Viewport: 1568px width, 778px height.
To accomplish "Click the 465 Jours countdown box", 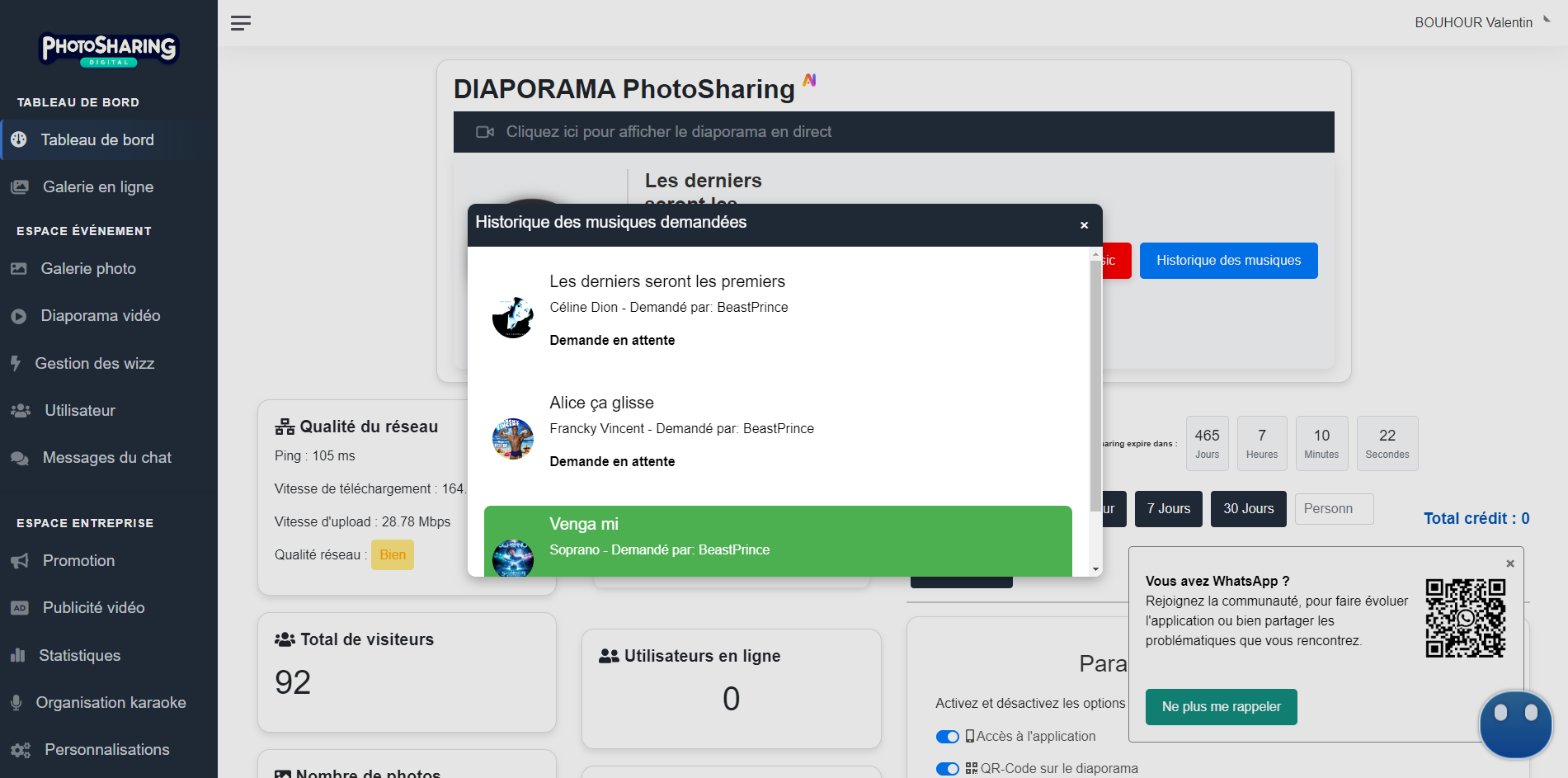I will coord(1208,444).
